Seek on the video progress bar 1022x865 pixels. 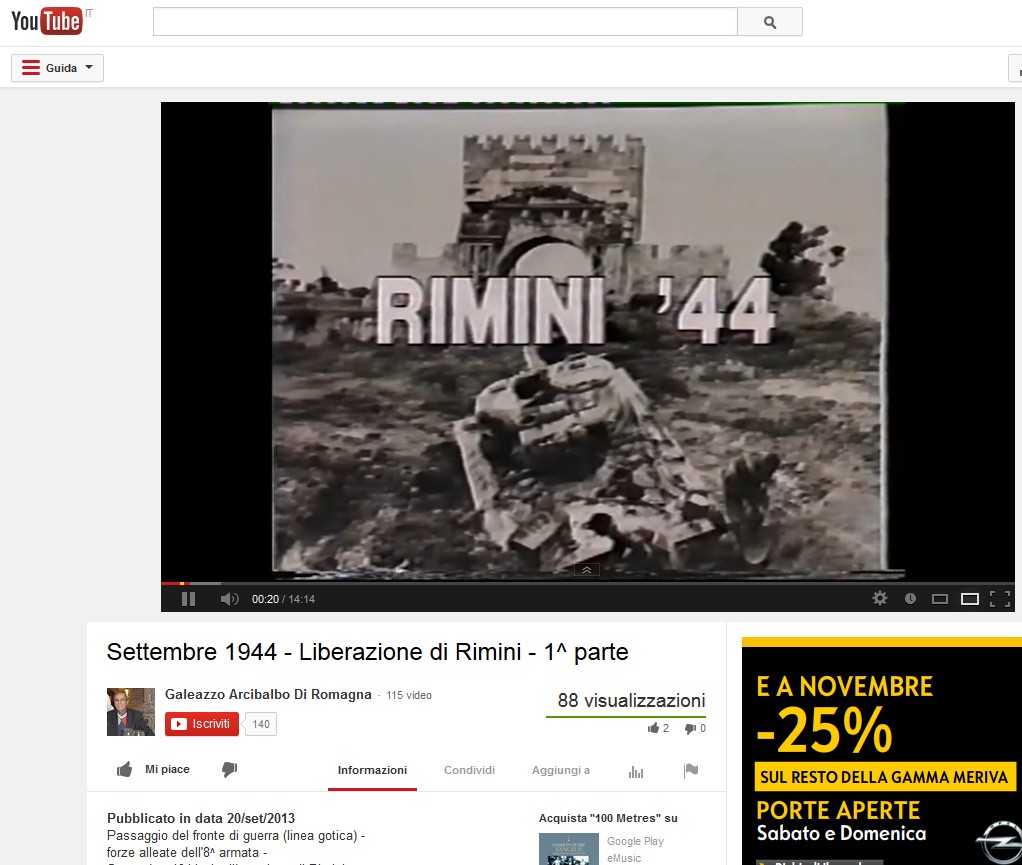pyautogui.click(x=587, y=583)
